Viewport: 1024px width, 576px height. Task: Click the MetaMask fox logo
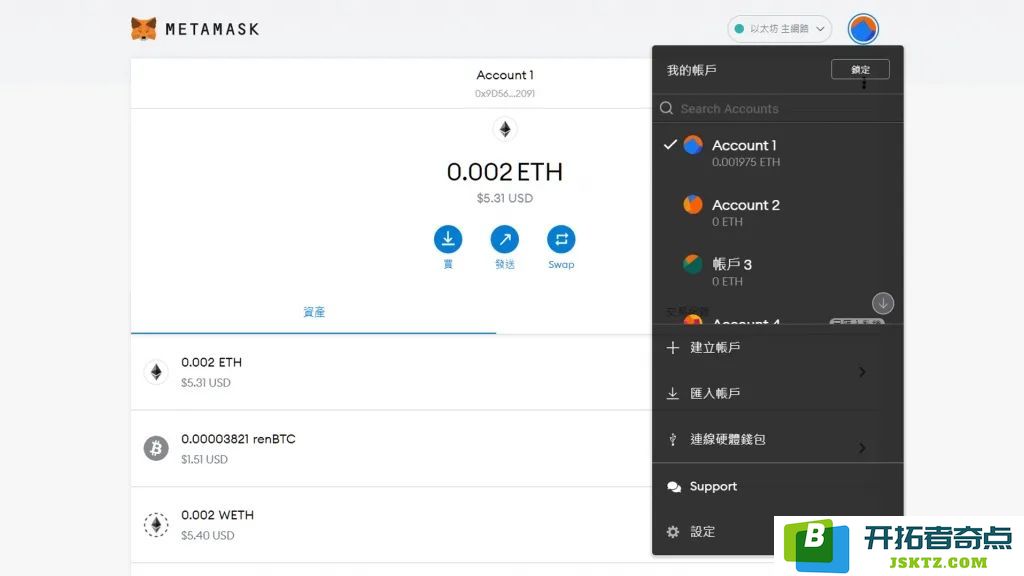(144, 29)
